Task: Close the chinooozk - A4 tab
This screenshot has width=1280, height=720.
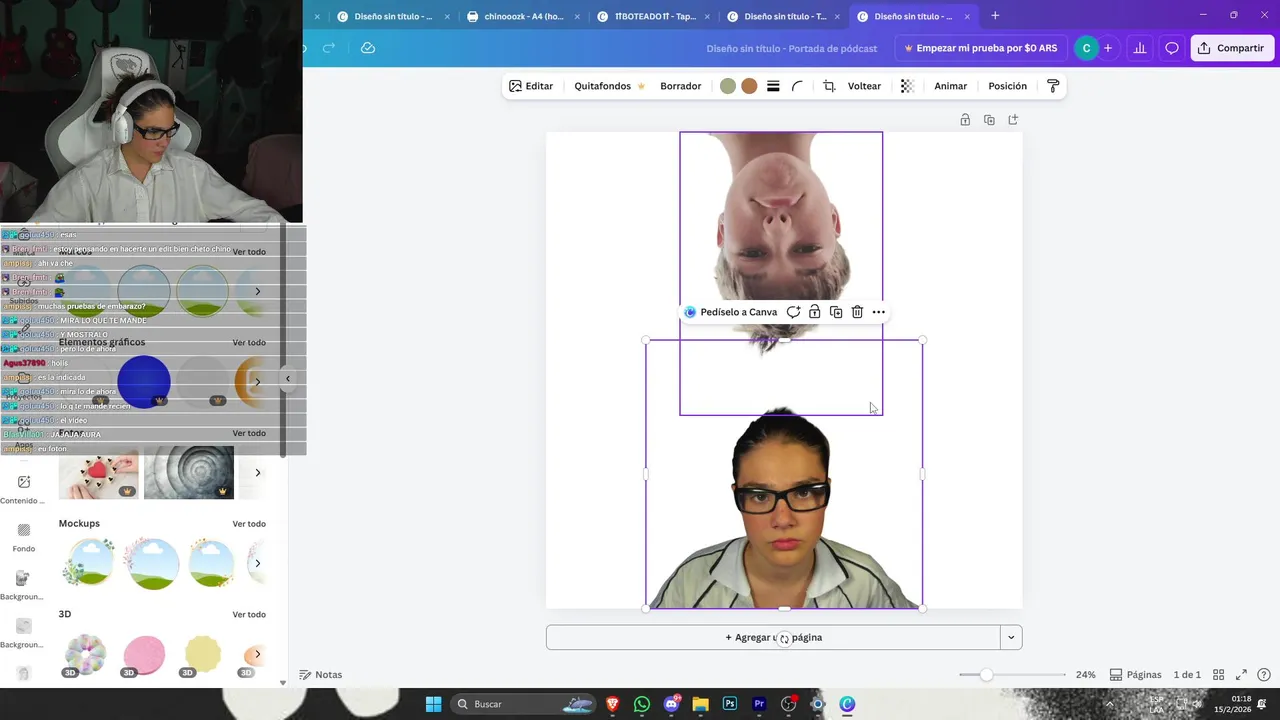Action: [x=577, y=16]
